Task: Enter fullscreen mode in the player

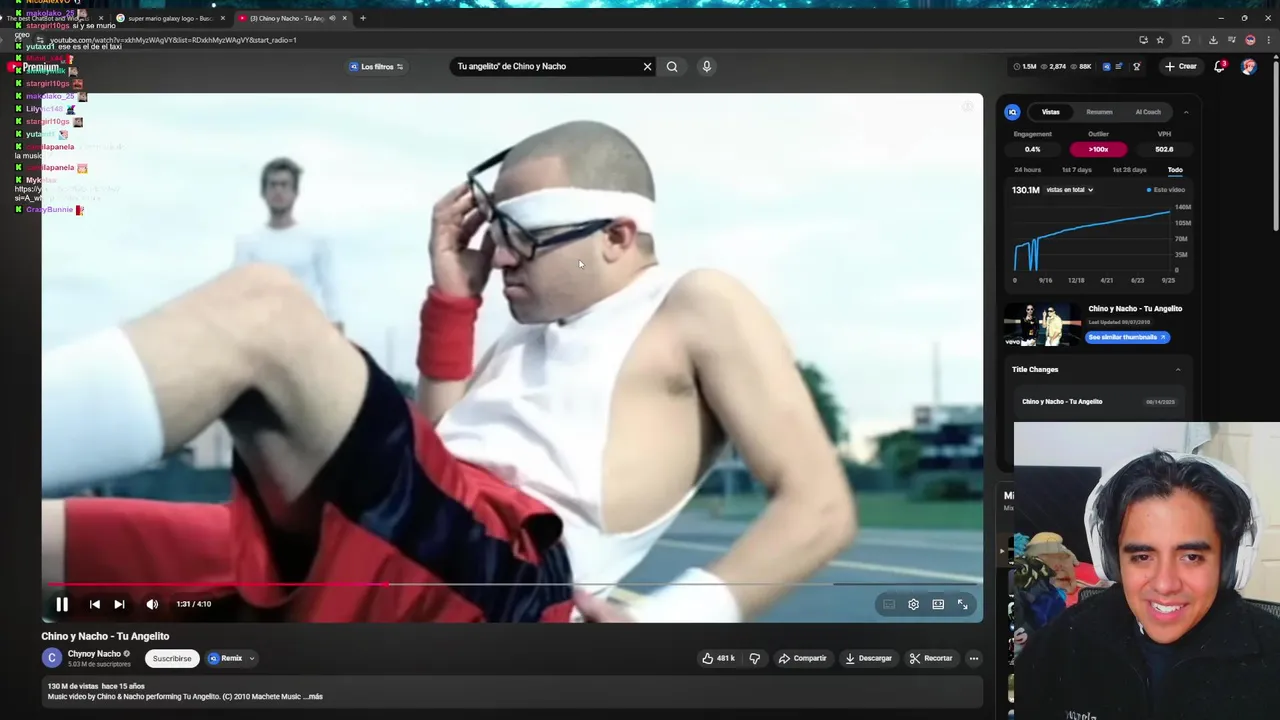Action: pos(963,604)
